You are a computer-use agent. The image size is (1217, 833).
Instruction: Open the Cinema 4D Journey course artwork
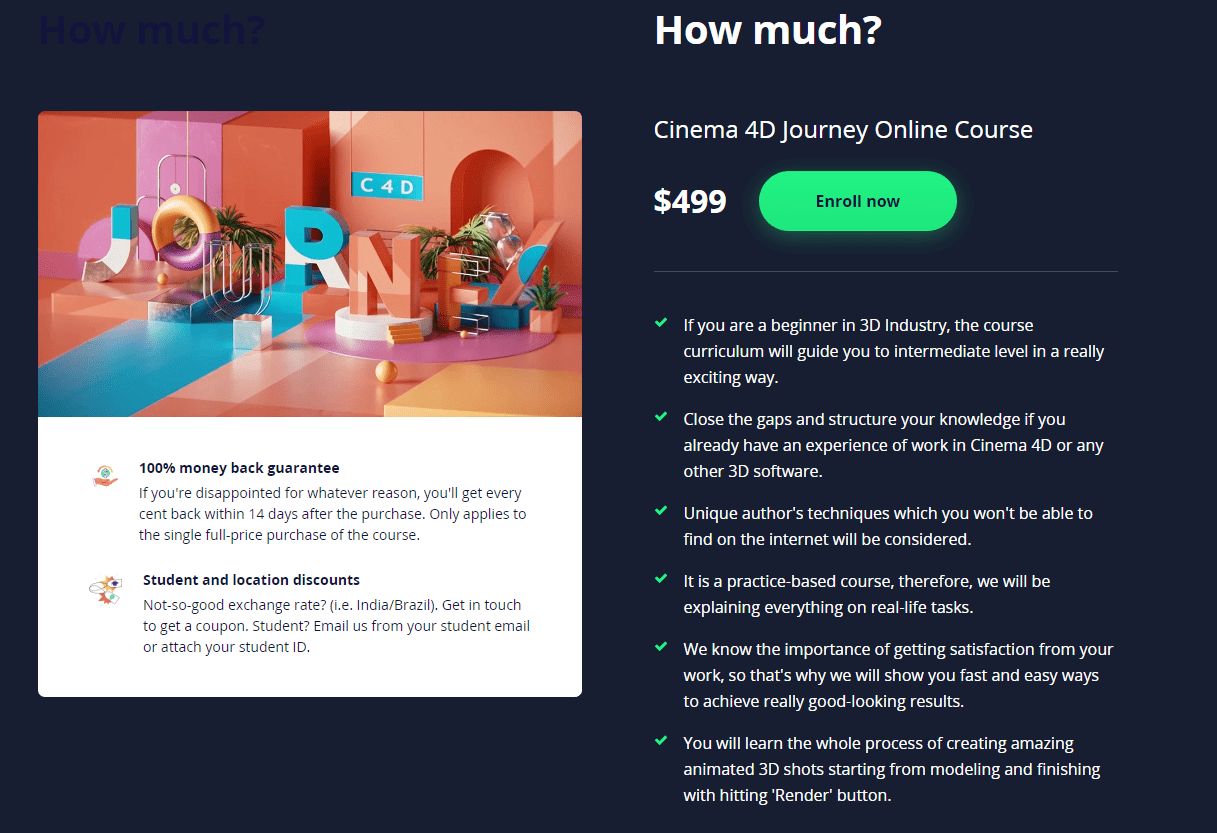310,264
